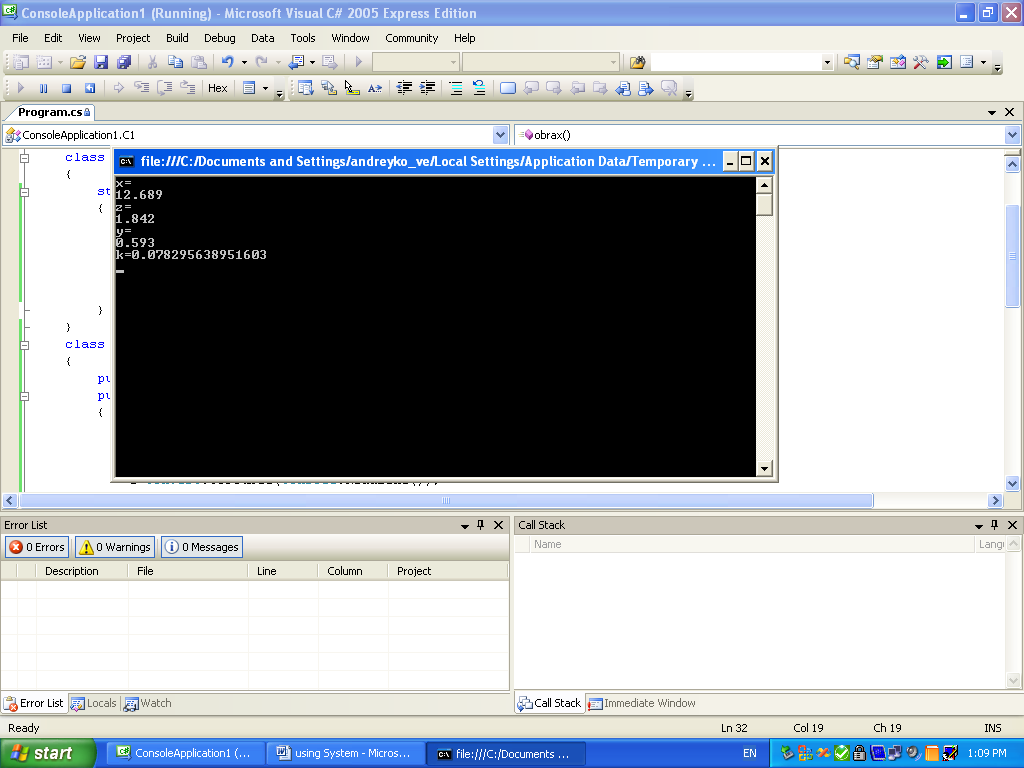Click the Paste toolbar icon
Viewport: 1024px width, 768px height.
(199, 62)
